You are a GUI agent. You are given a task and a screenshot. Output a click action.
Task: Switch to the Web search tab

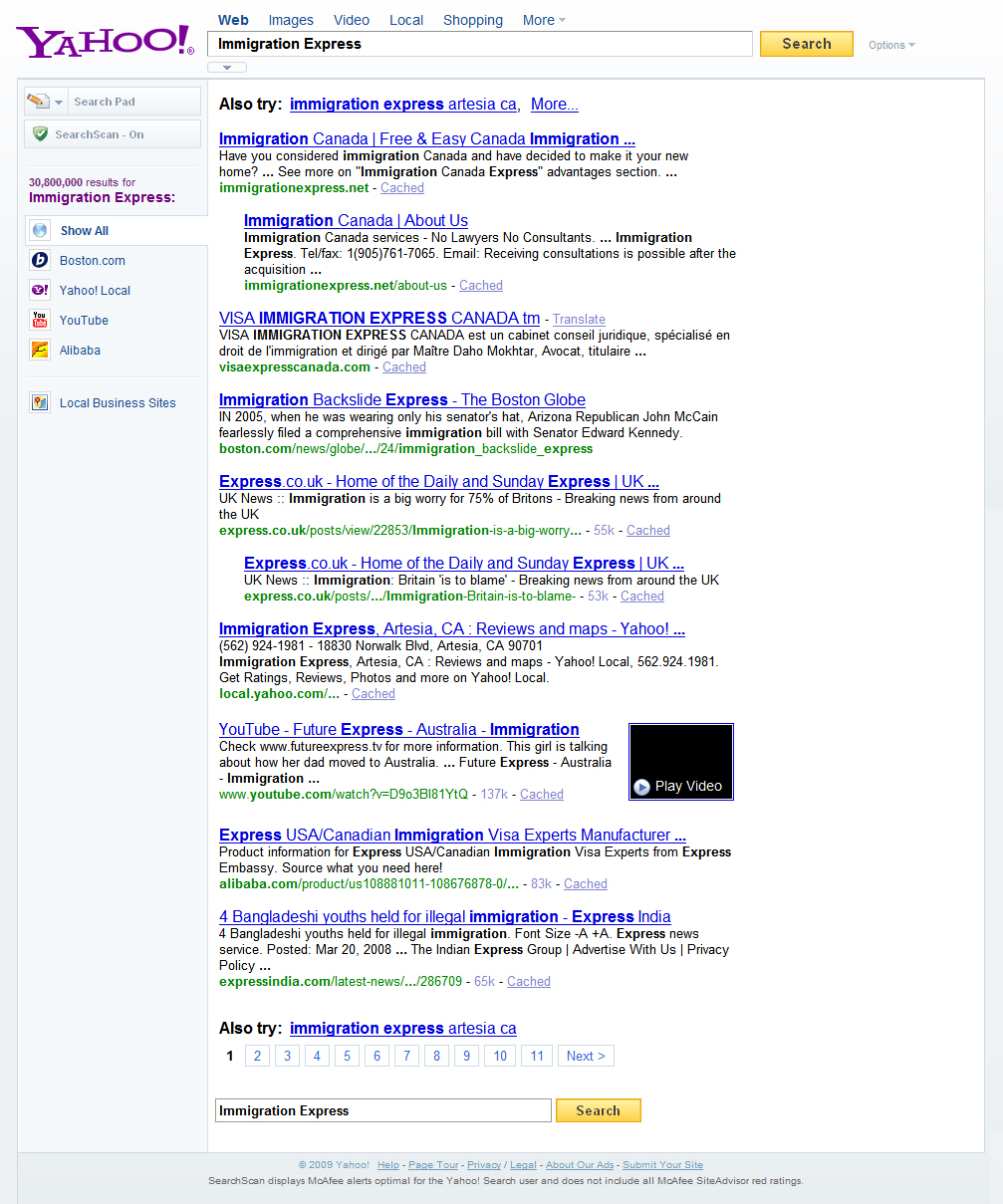233,20
